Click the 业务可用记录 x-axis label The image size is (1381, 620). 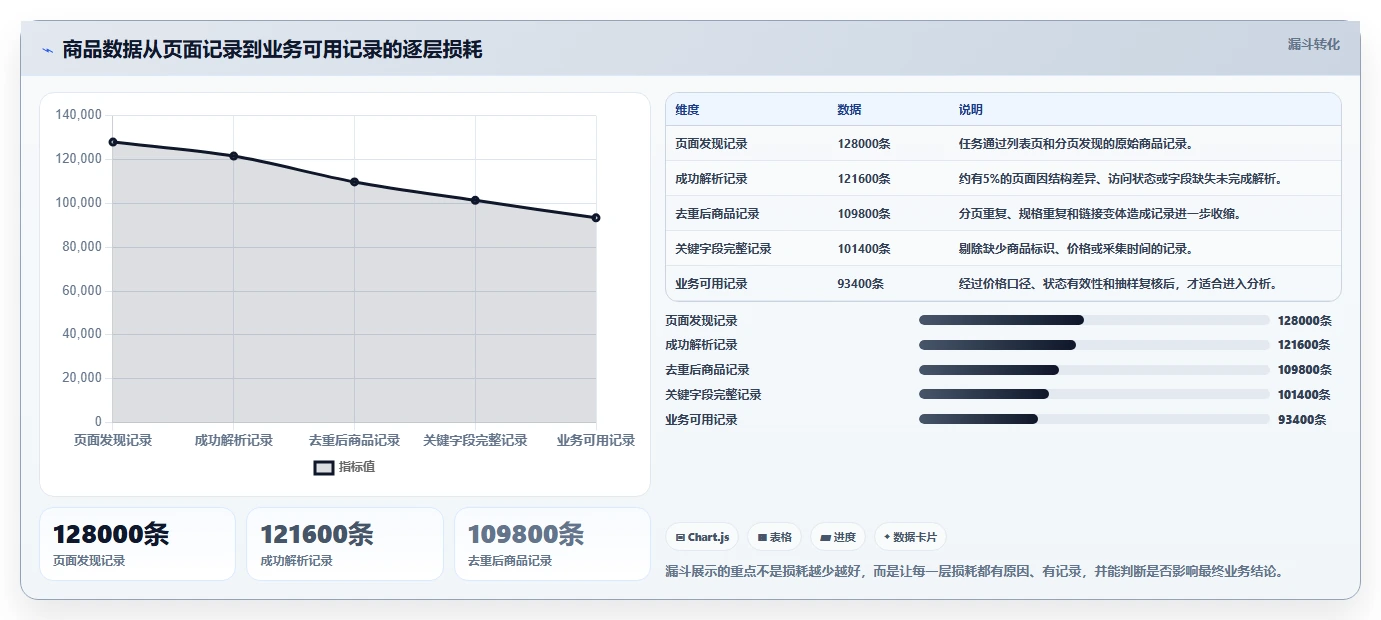click(x=596, y=440)
